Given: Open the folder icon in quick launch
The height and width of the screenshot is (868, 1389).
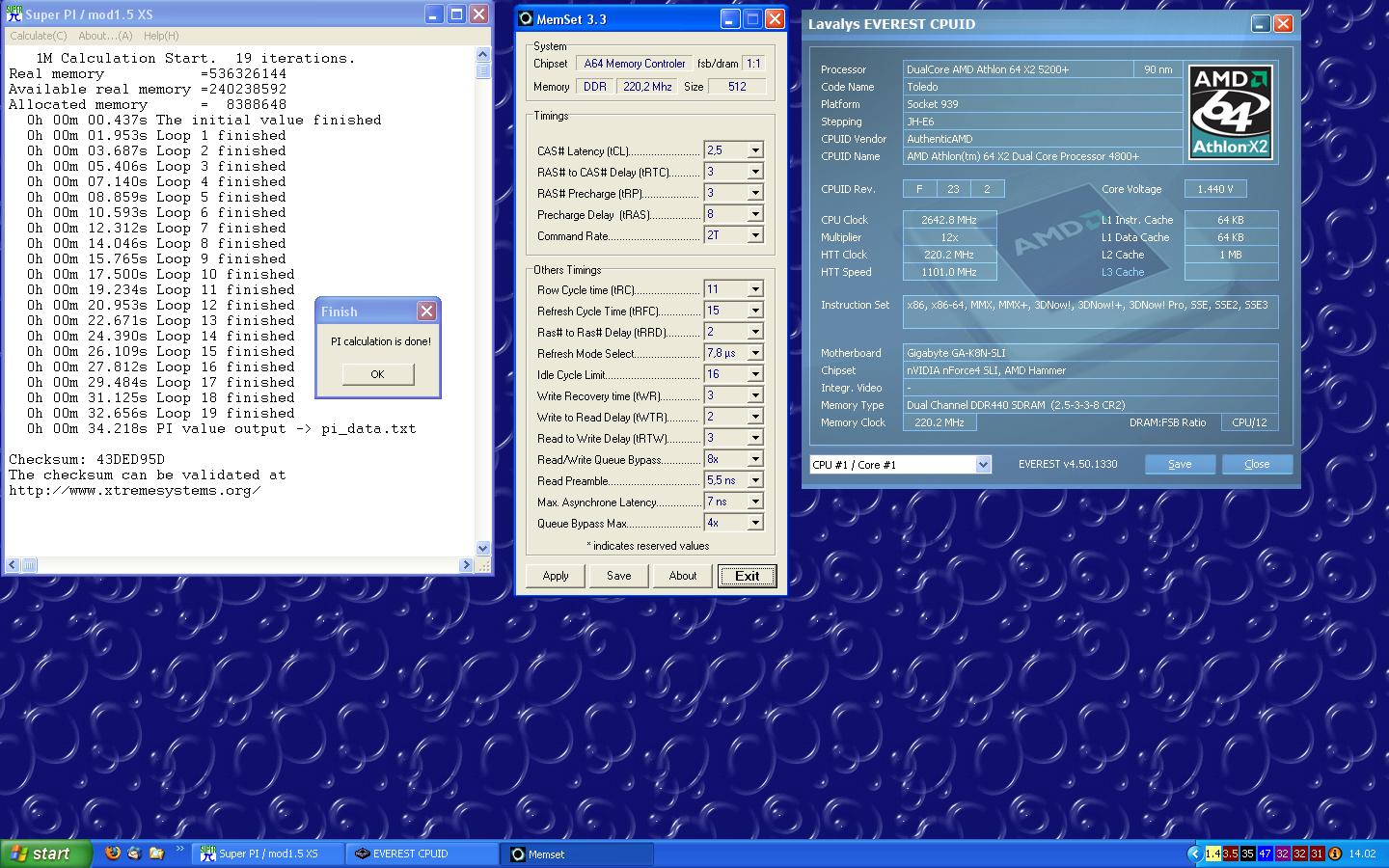Looking at the screenshot, I should (x=156, y=853).
